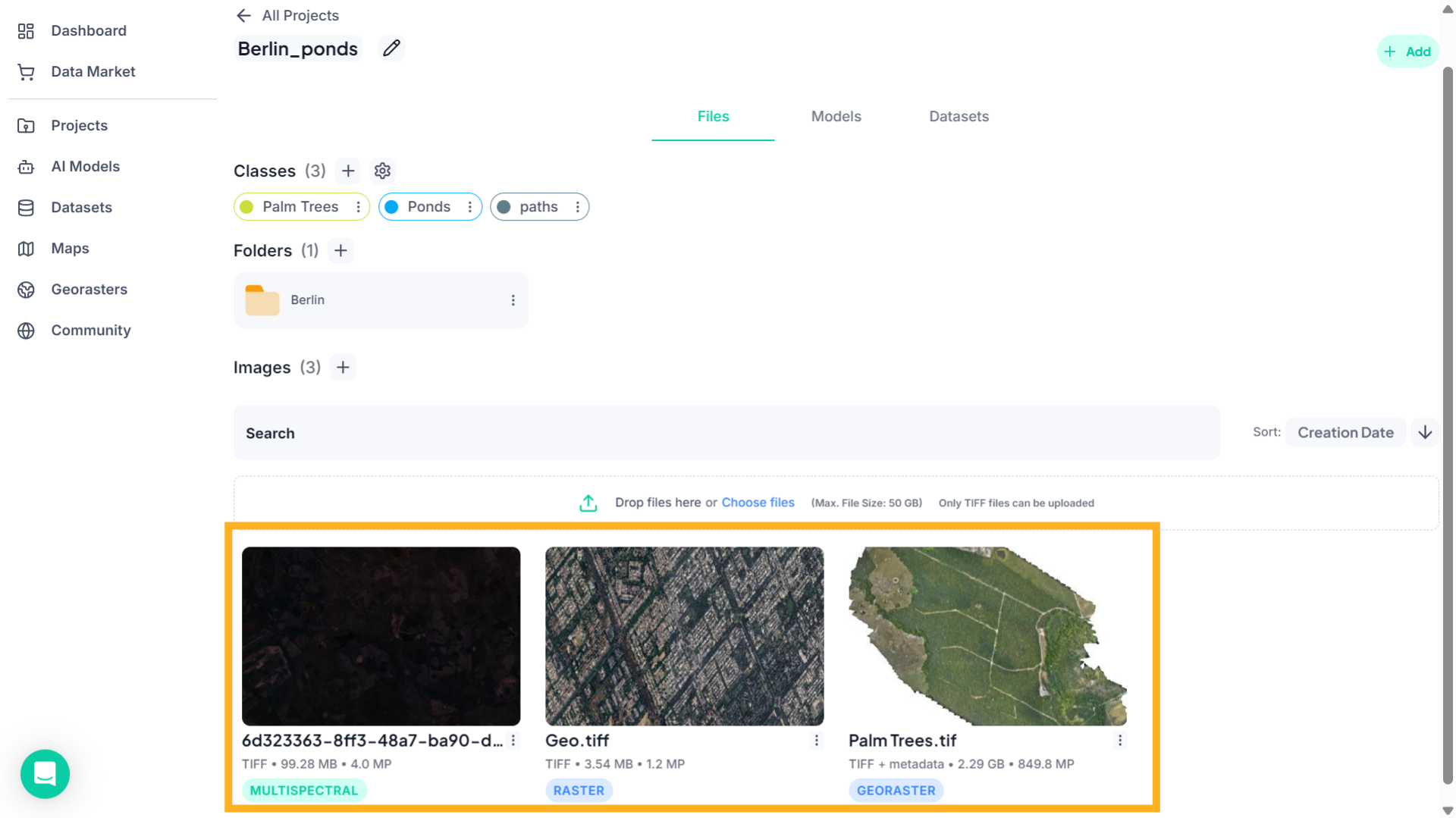Open class settings gear icon
The height and width of the screenshot is (818, 1456).
click(382, 171)
